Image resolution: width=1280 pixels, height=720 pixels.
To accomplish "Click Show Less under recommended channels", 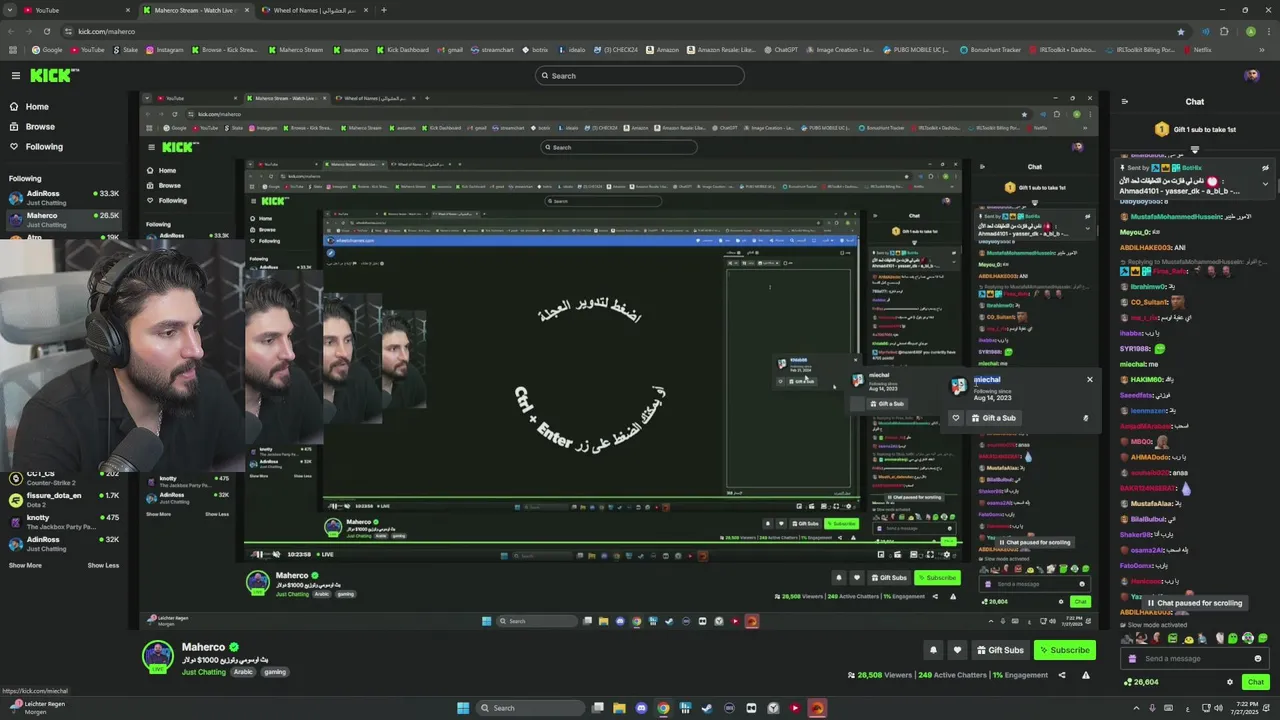I will pos(103,565).
